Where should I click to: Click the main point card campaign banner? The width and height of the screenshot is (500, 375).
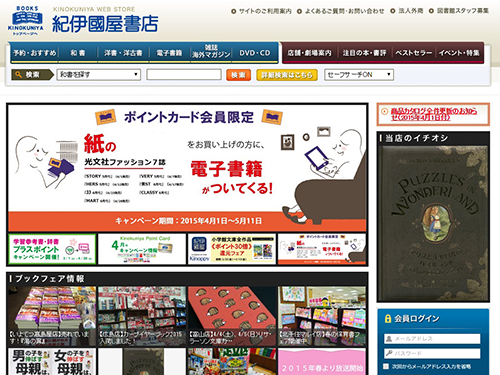(x=187, y=168)
